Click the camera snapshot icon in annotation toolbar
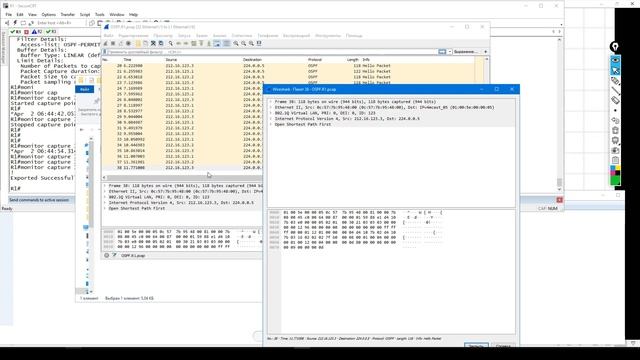Screen dimensions: 640x360 coord(615,150)
